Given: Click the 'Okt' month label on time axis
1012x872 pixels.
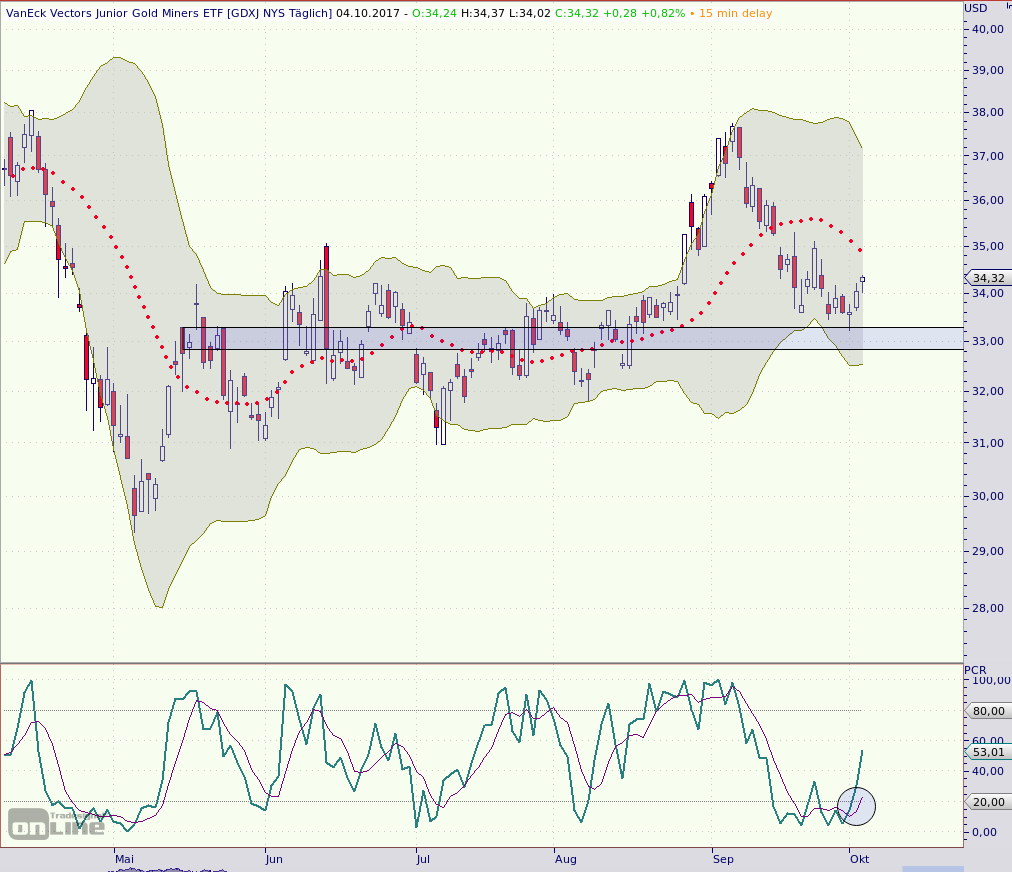Looking at the screenshot, I should pos(859,859).
